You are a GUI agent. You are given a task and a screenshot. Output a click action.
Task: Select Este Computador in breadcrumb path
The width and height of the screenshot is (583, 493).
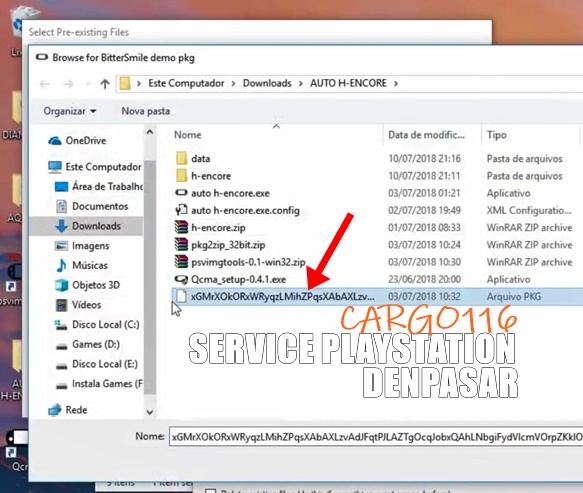pos(186,83)
